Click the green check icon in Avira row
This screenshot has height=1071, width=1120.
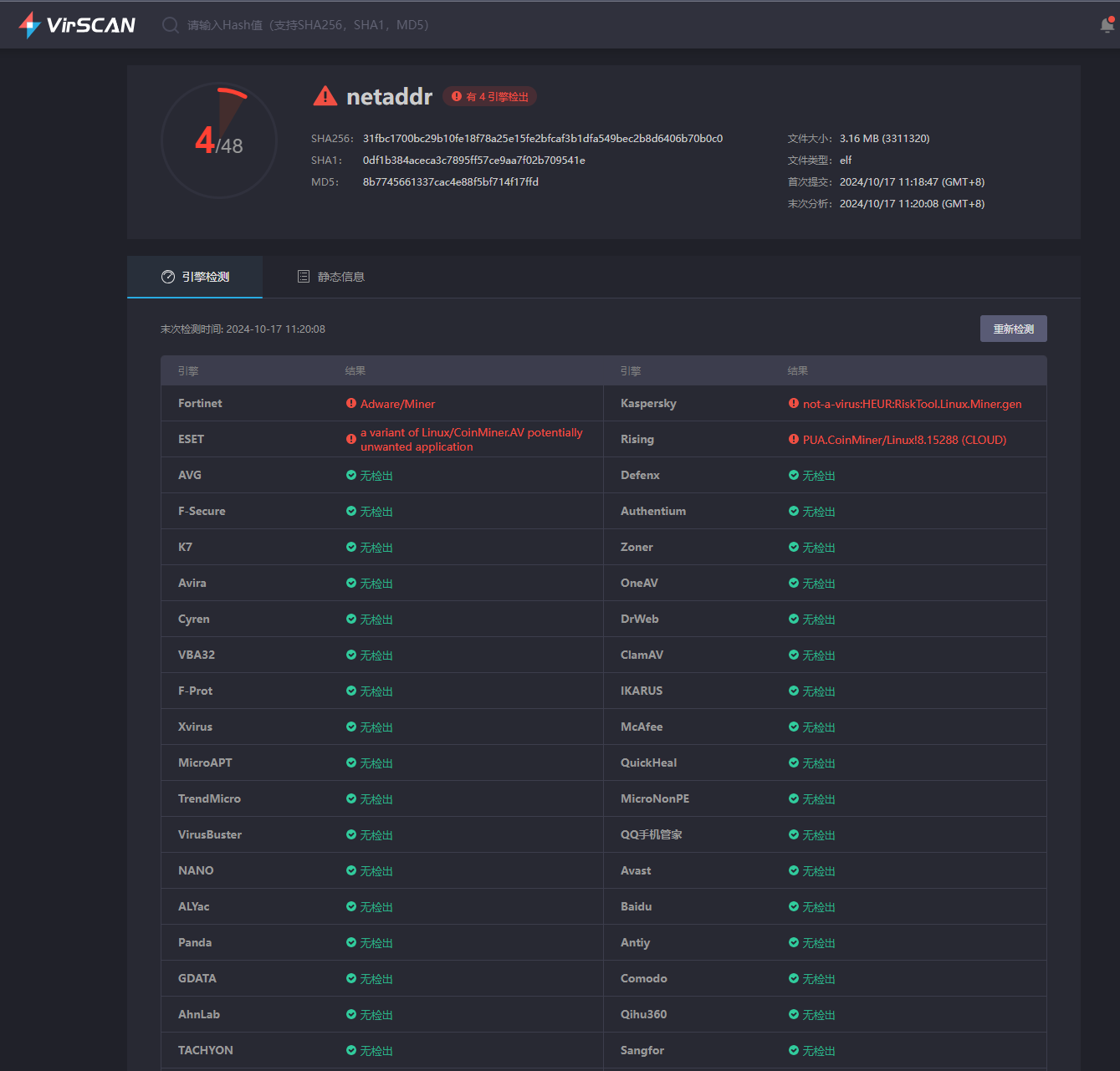point(351,583)
